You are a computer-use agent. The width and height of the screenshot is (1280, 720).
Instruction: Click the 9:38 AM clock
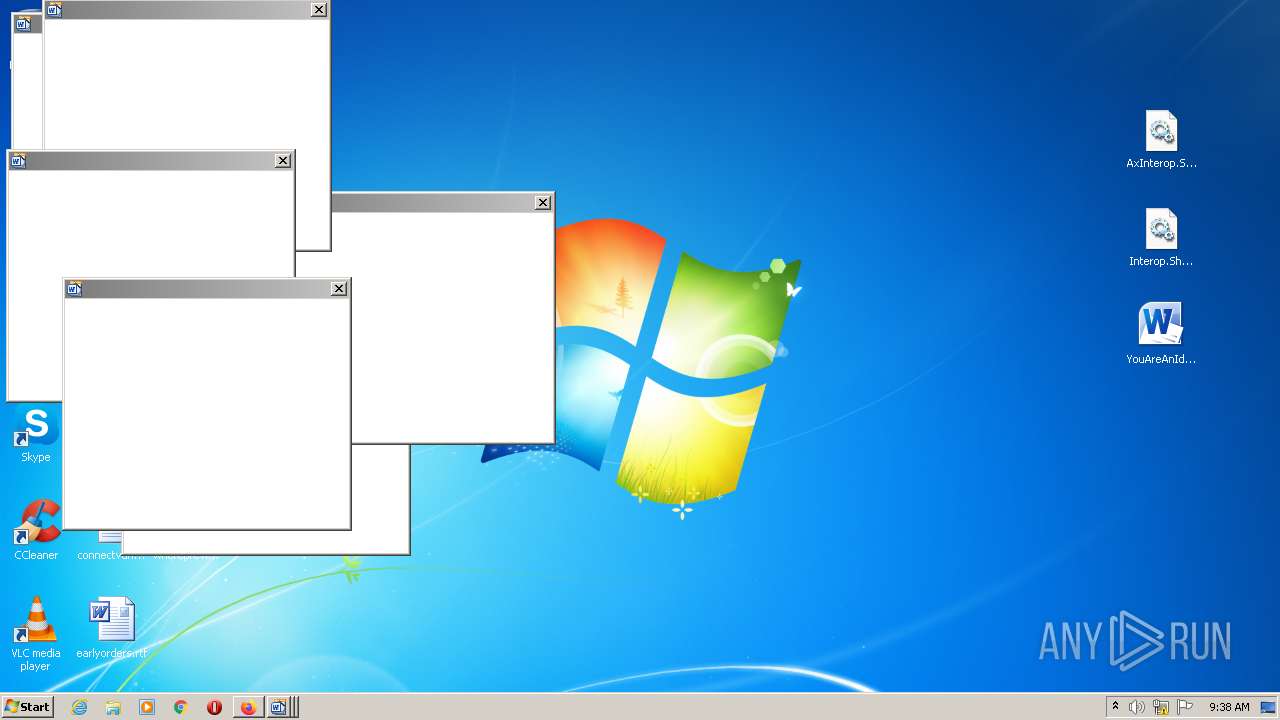[x=1229, y=707]
